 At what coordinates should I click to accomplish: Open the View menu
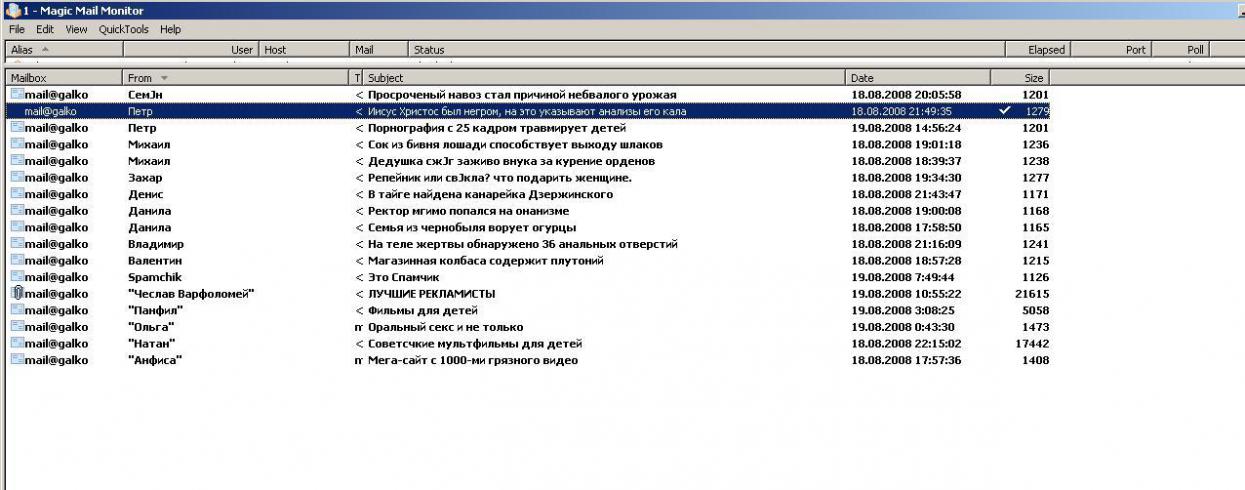tap(77, 29)
